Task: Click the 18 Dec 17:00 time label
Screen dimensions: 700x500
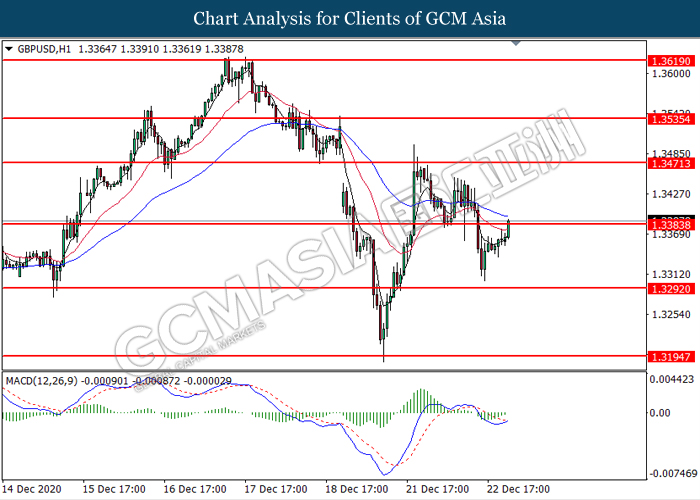Action: point(357,489)
